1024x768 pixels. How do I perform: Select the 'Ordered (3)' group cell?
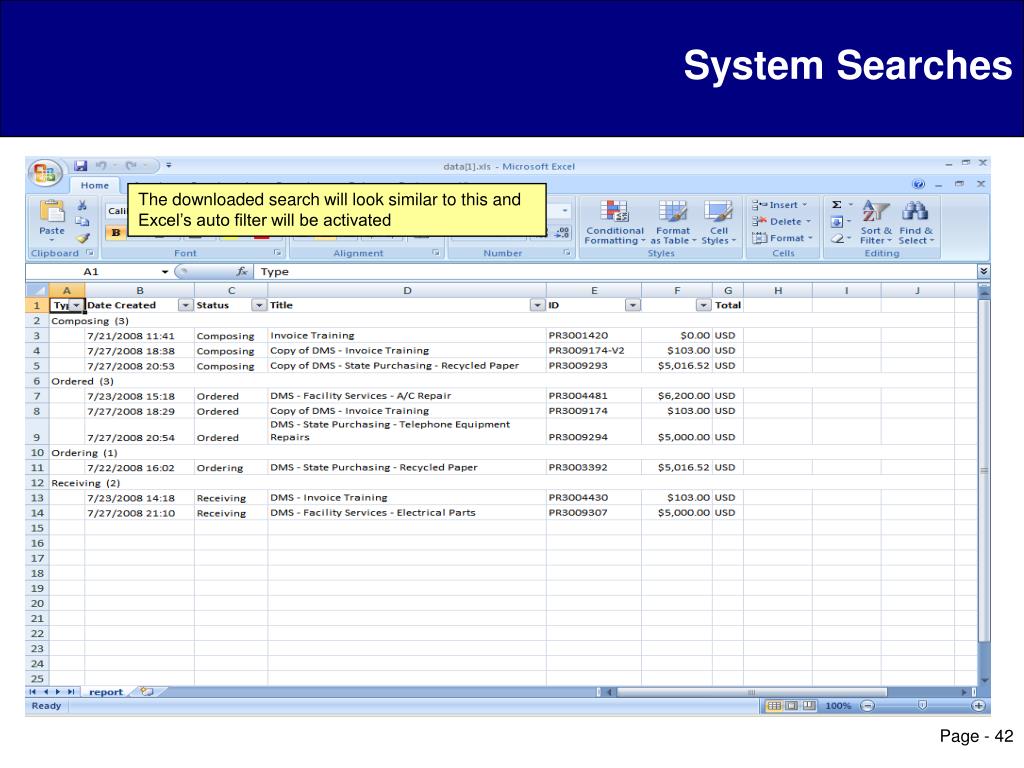(x=82, y=381)
